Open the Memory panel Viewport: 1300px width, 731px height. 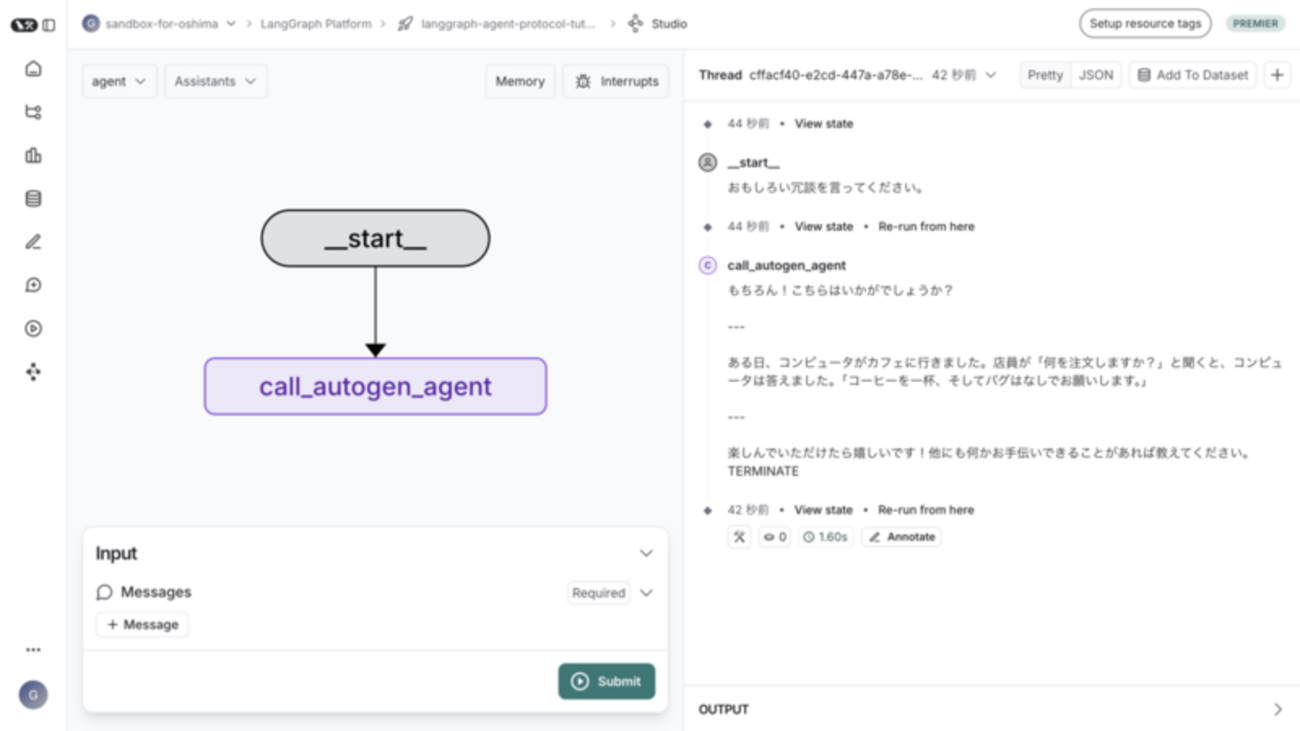point(520,81)
